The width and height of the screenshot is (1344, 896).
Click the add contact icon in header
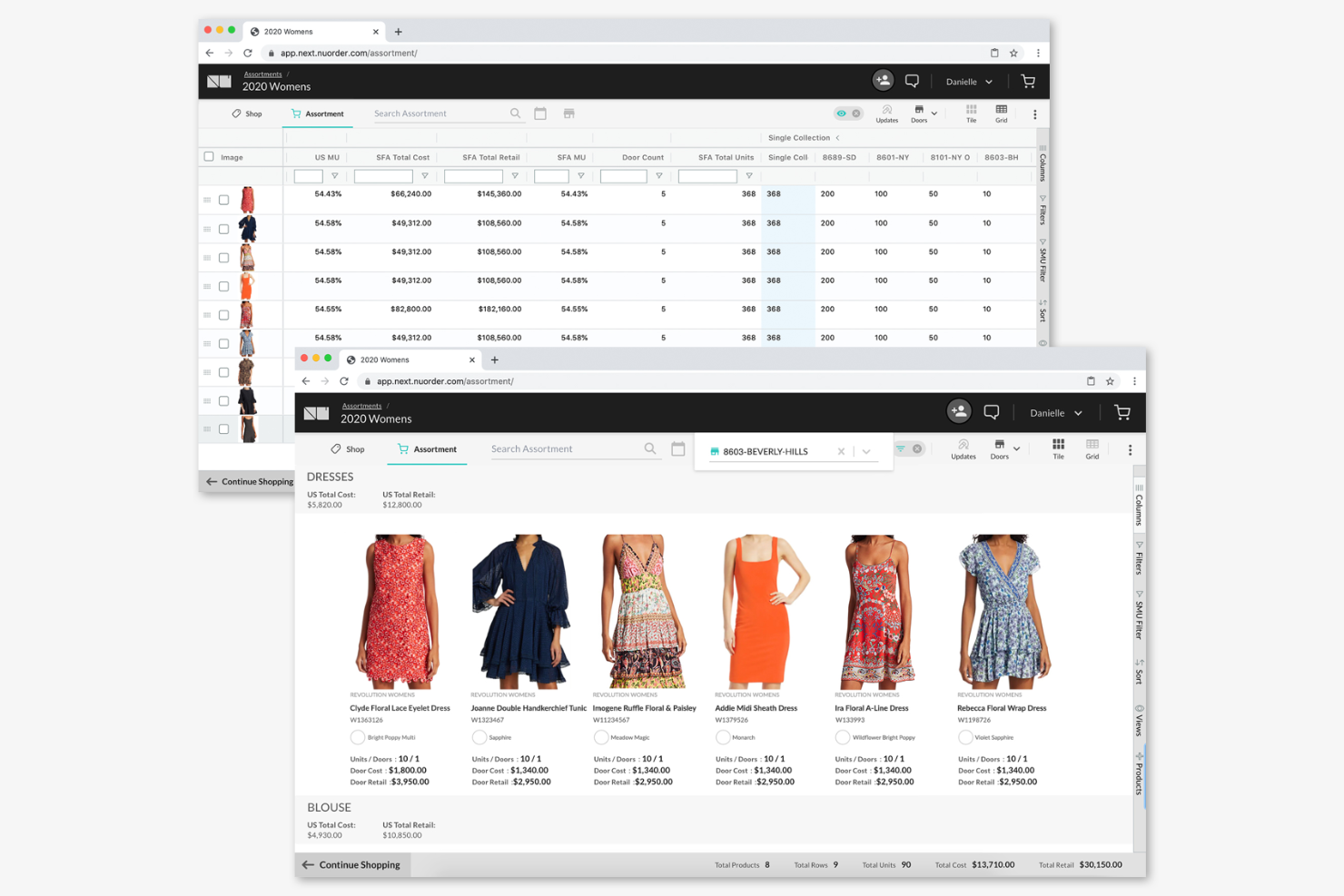tap(959, 411)
